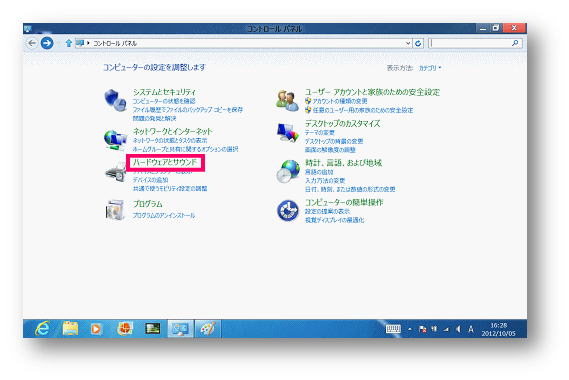Image resolution: width=569 pixels, height=380 pixels.
Task: Click プログラムのアンインストール link
Action: (x=164, y=216)
